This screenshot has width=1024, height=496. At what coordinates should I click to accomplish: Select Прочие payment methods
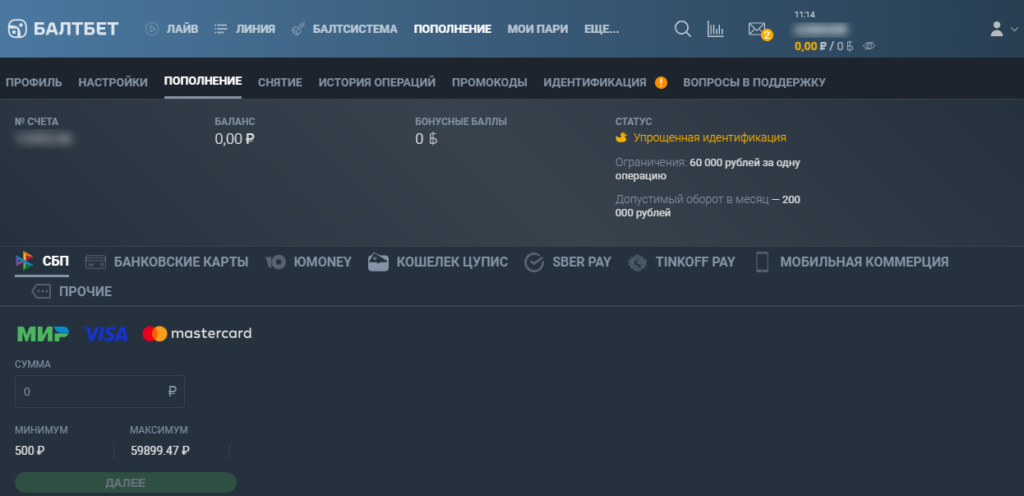click(x=86, y=292)
